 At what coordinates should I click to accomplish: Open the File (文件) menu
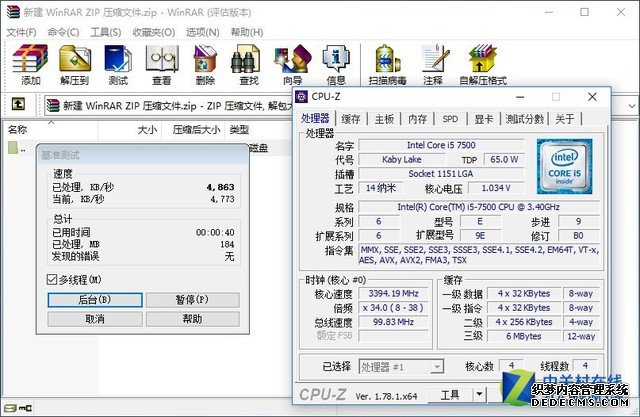[21, 32]
